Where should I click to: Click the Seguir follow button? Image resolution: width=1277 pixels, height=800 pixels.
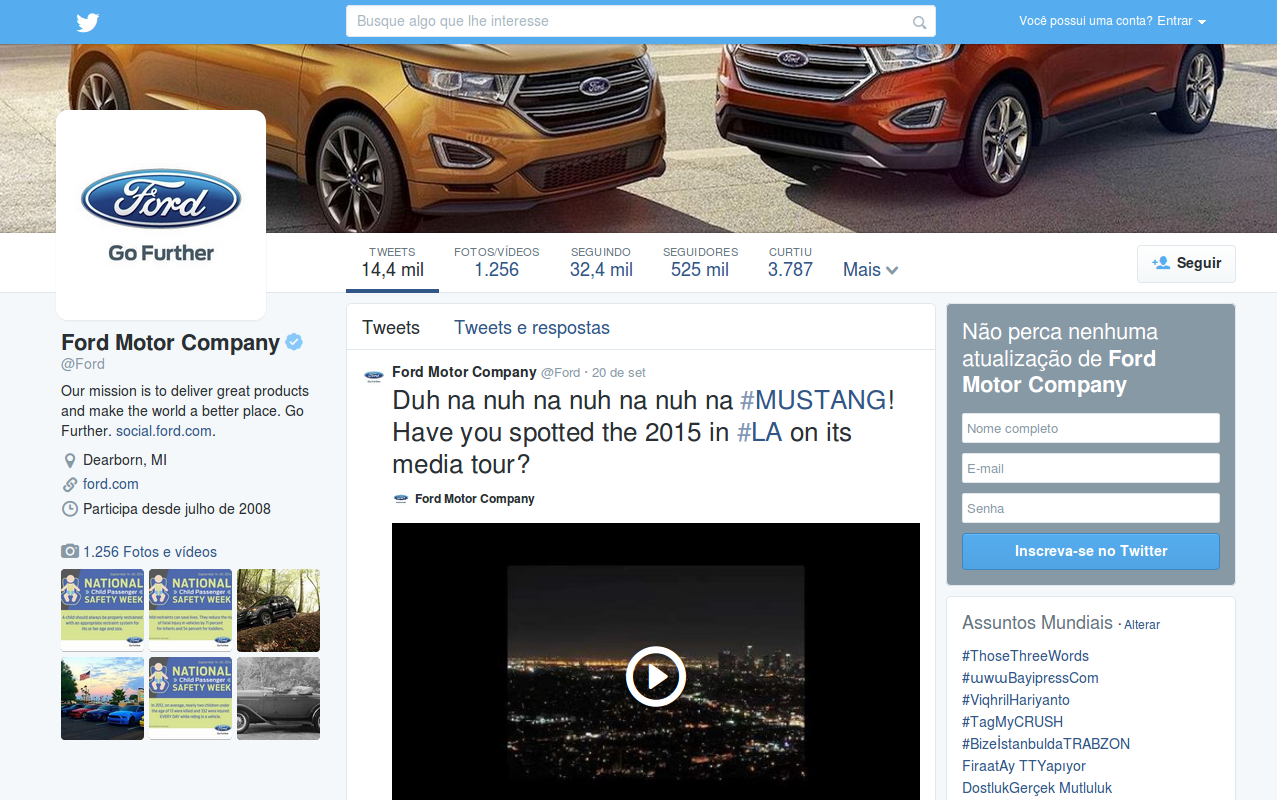point(1186,264)
